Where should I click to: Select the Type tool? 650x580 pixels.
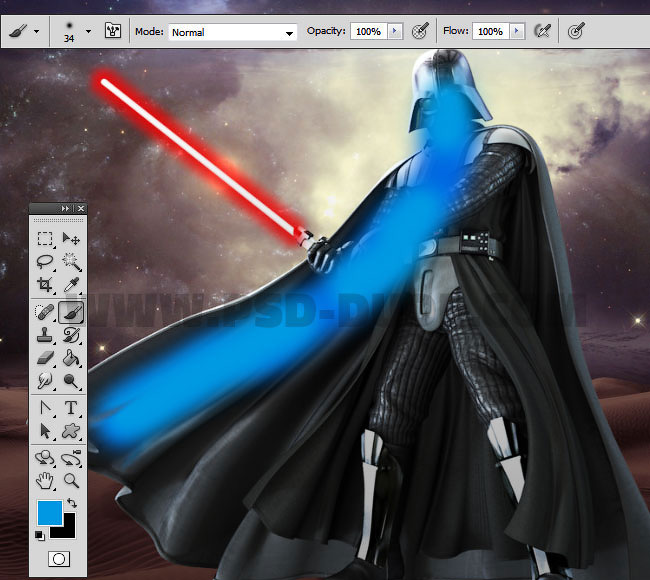click(71, 408)
